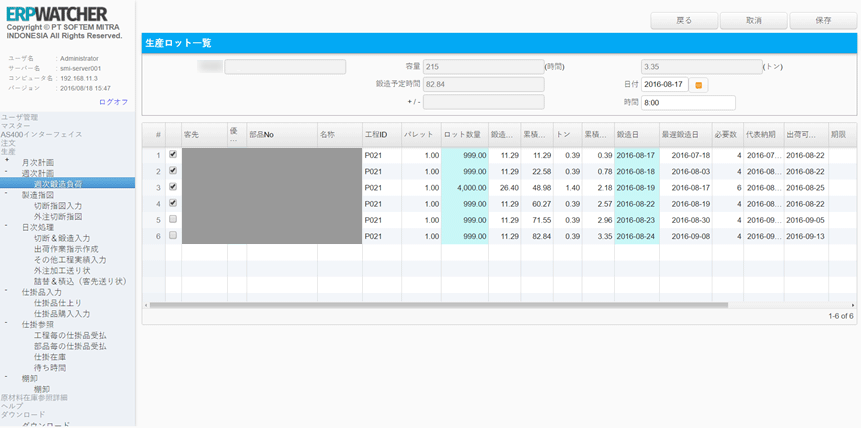Open 工程毎の仕掛品受払 in the sidebar
This screenshot has width=861, height=428.
[x=70, y=335]
